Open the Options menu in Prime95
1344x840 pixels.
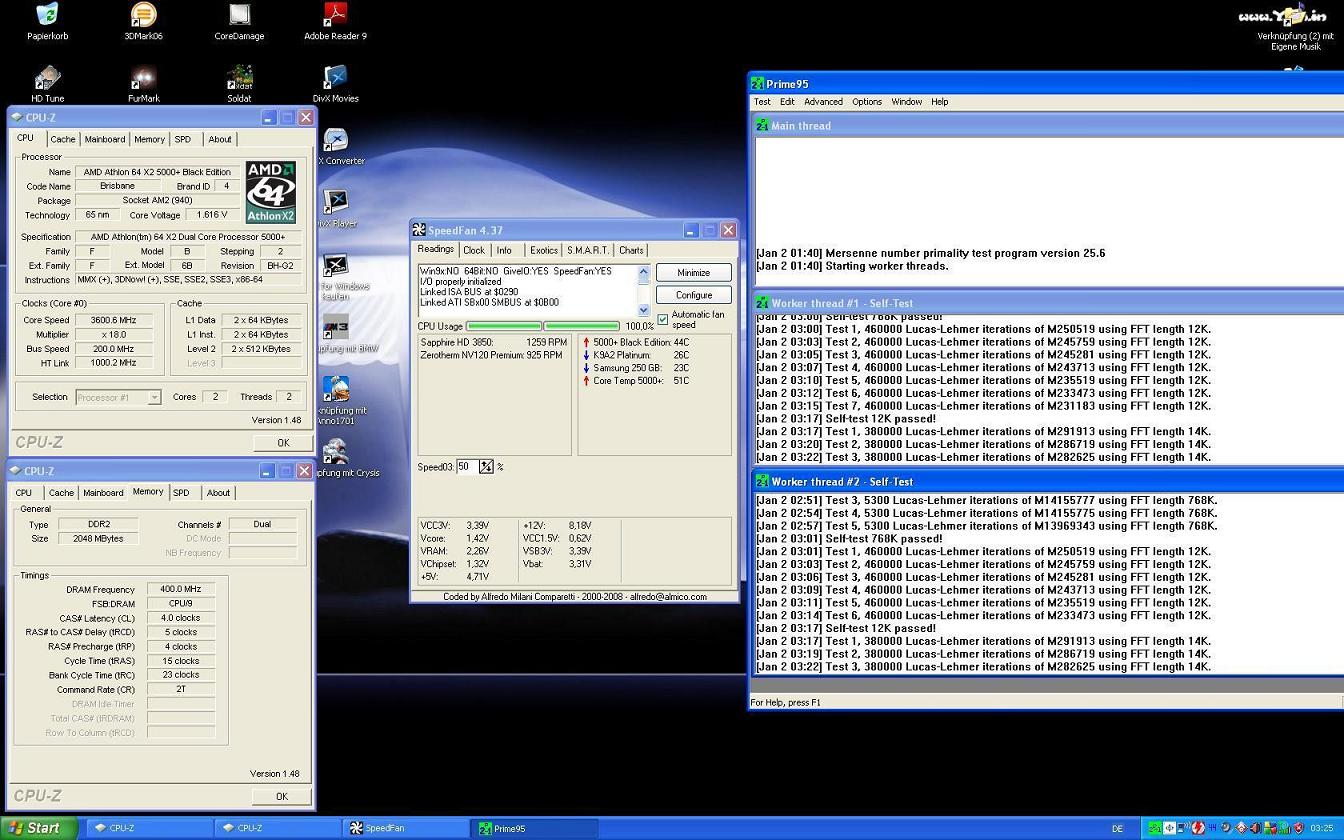coord(867,102)
